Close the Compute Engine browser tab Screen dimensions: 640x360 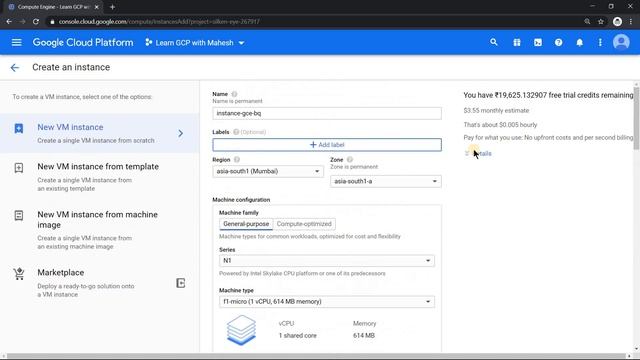(x=97, y=7)
